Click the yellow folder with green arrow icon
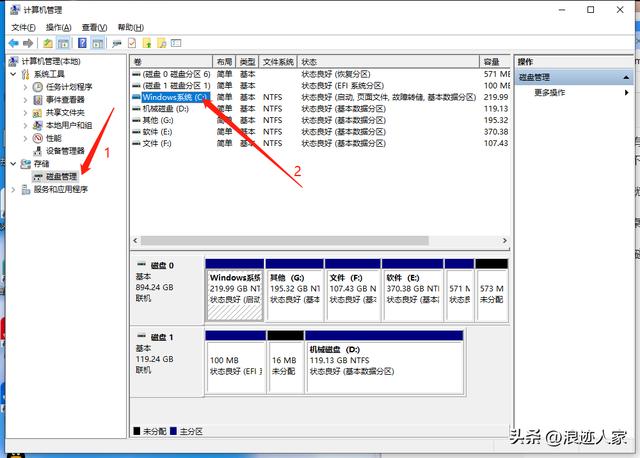The image size is (640, 458). 147,43
